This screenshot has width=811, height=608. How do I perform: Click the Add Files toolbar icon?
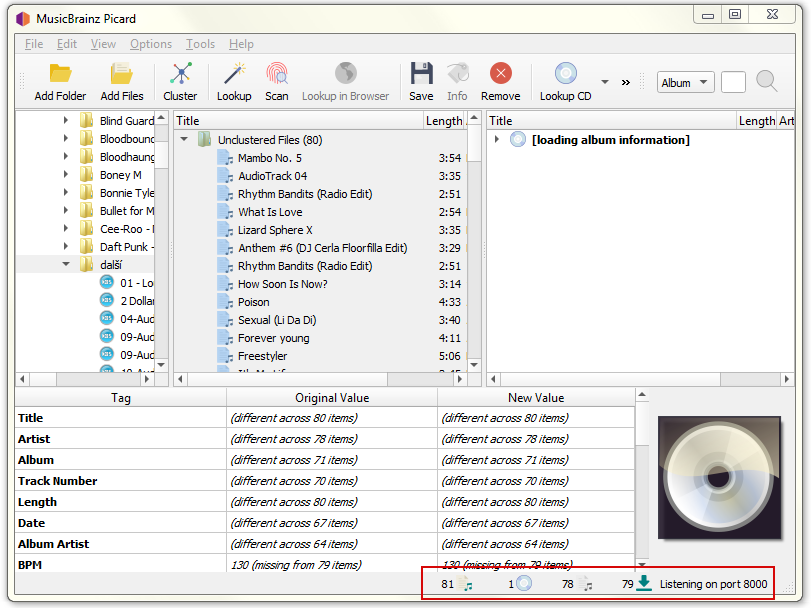coord(122,74)
